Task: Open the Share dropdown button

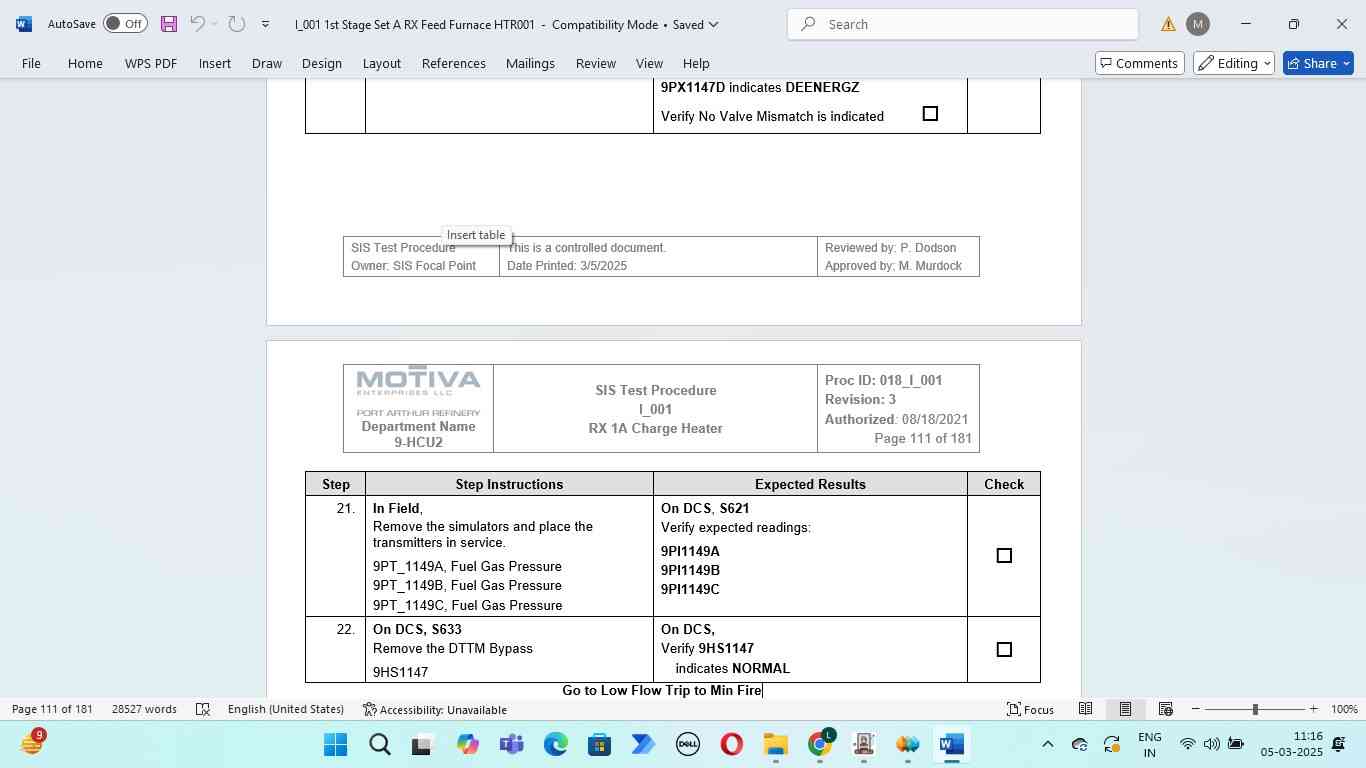Action: tap(1346, 63)
